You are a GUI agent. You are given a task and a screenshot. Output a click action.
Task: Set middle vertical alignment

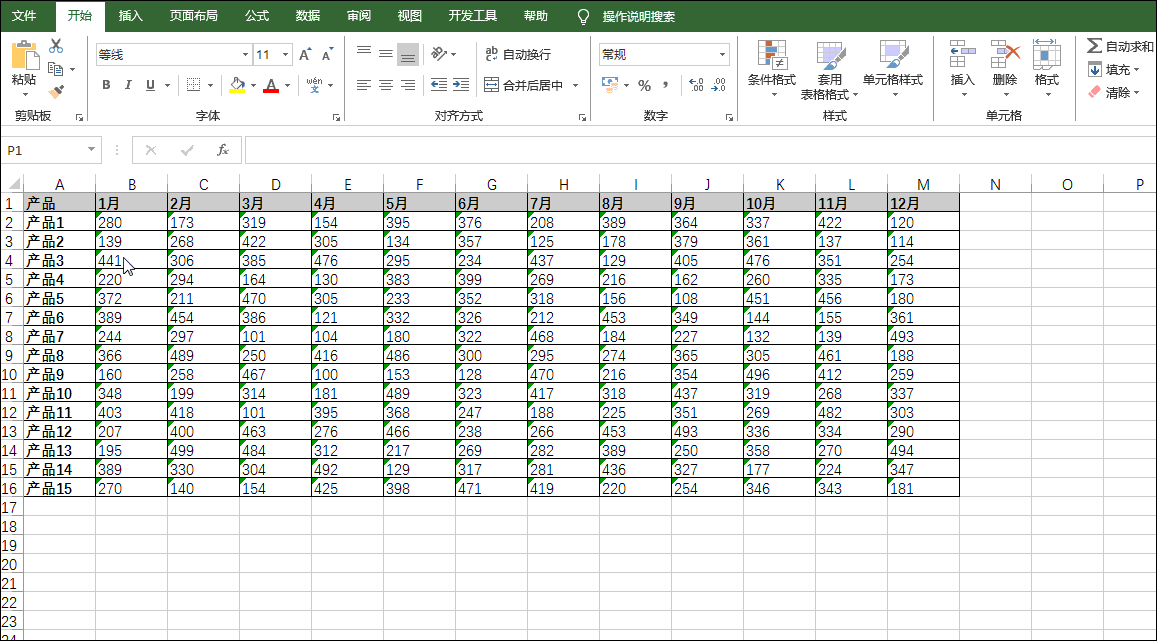pyautogui.click(x=386, y=53)
